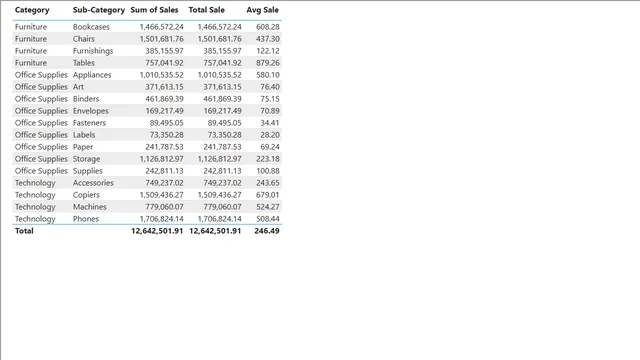The image size is (640, 360).
Task: Select Avg Sale value 243.65
Action: tap(268, 183)
